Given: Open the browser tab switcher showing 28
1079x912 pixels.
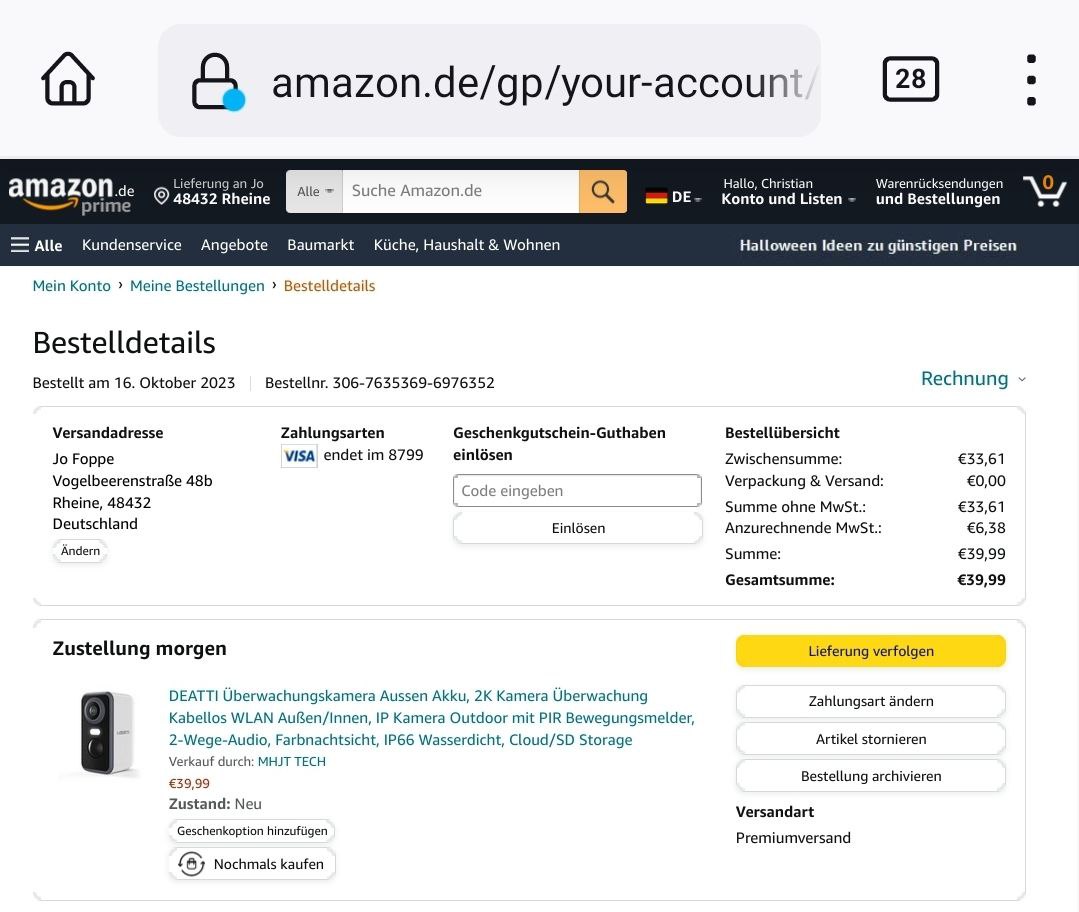Looking at the screenshot, I should click(x=910, y=80).
